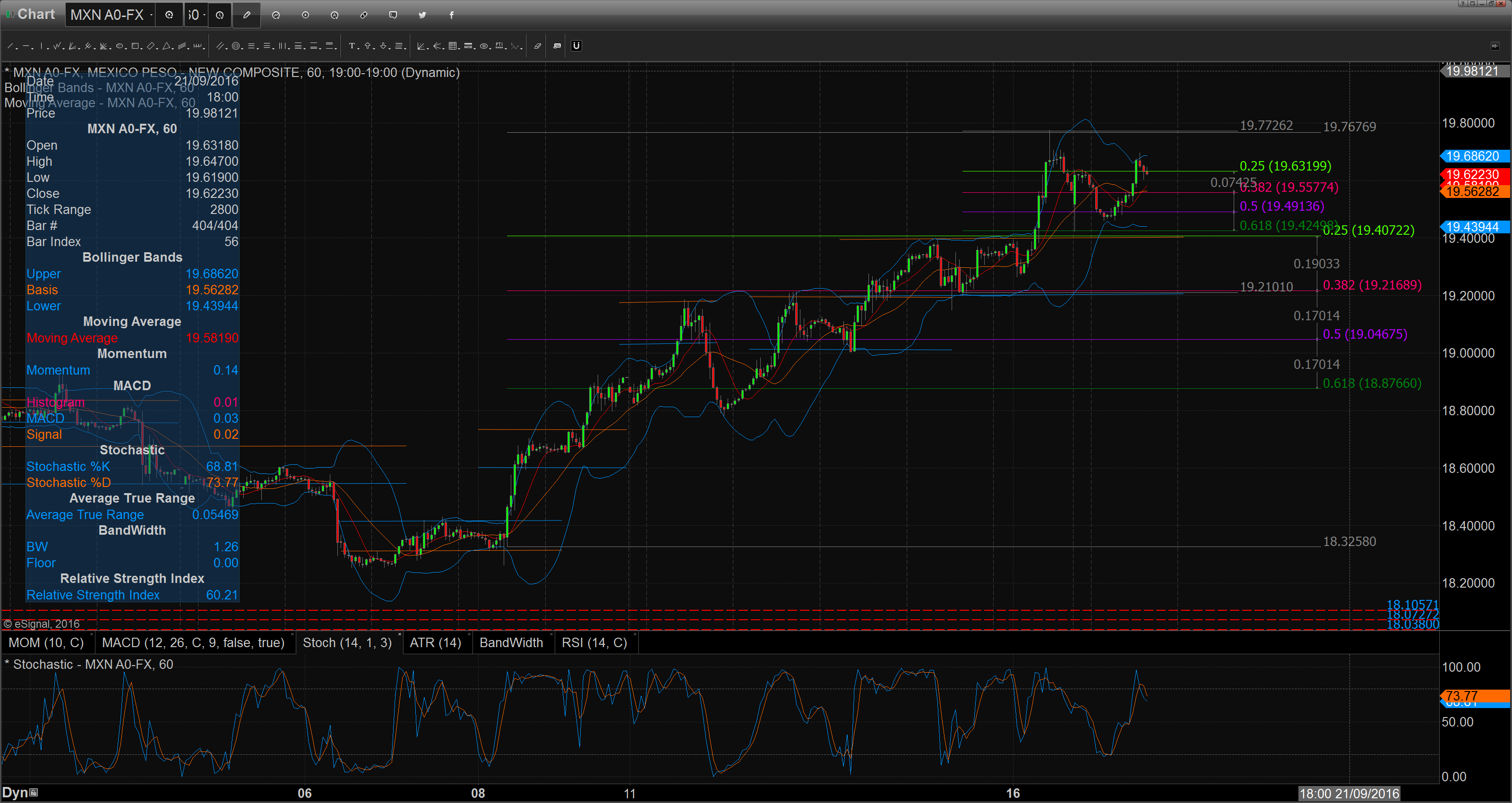Select the MOB drawing tool

(468, 46)
